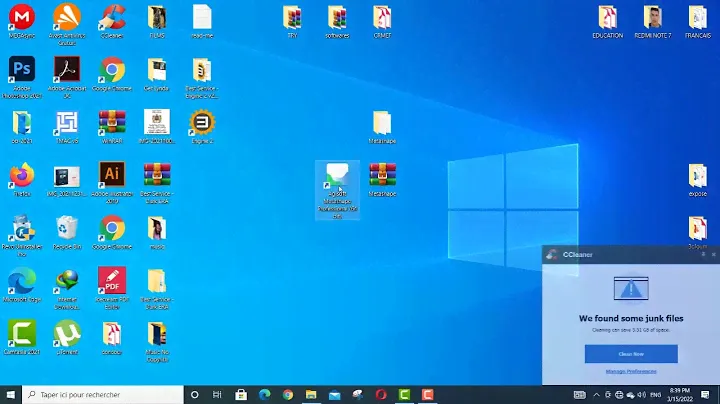
Task: Open the Microsoft Edge desktop shortcut
Action: (22, 281)
